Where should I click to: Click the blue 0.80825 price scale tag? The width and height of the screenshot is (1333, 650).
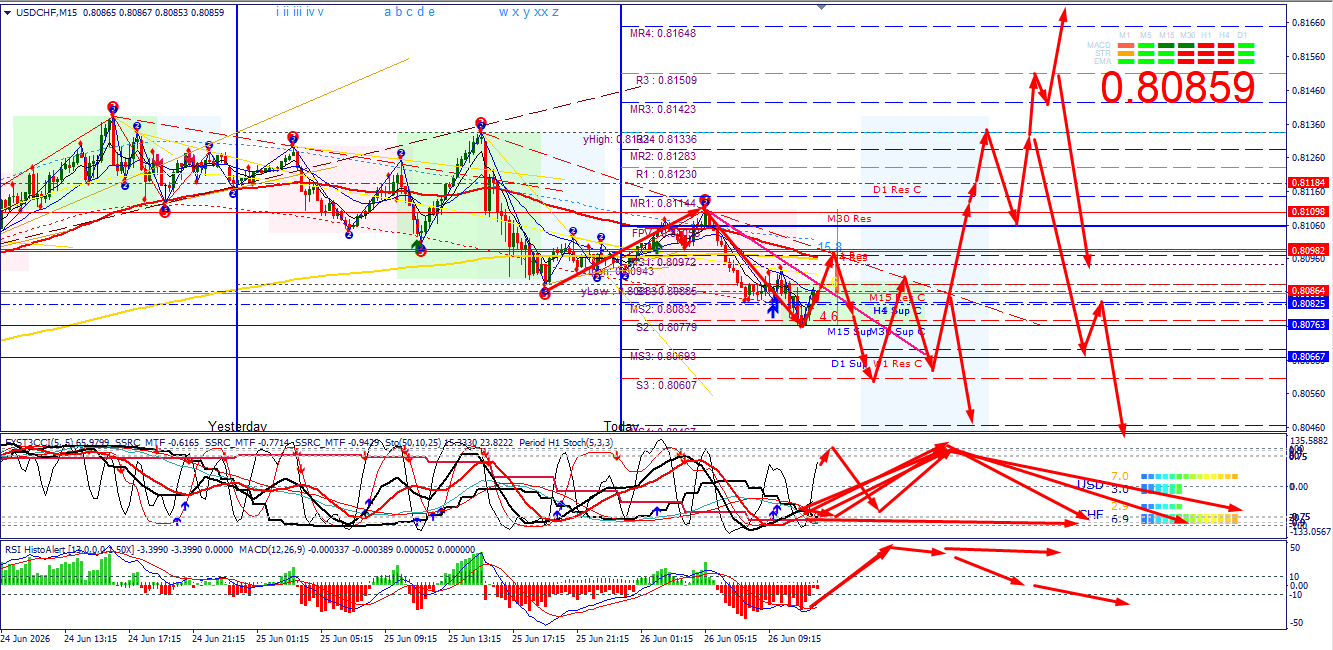[1309, 302]
